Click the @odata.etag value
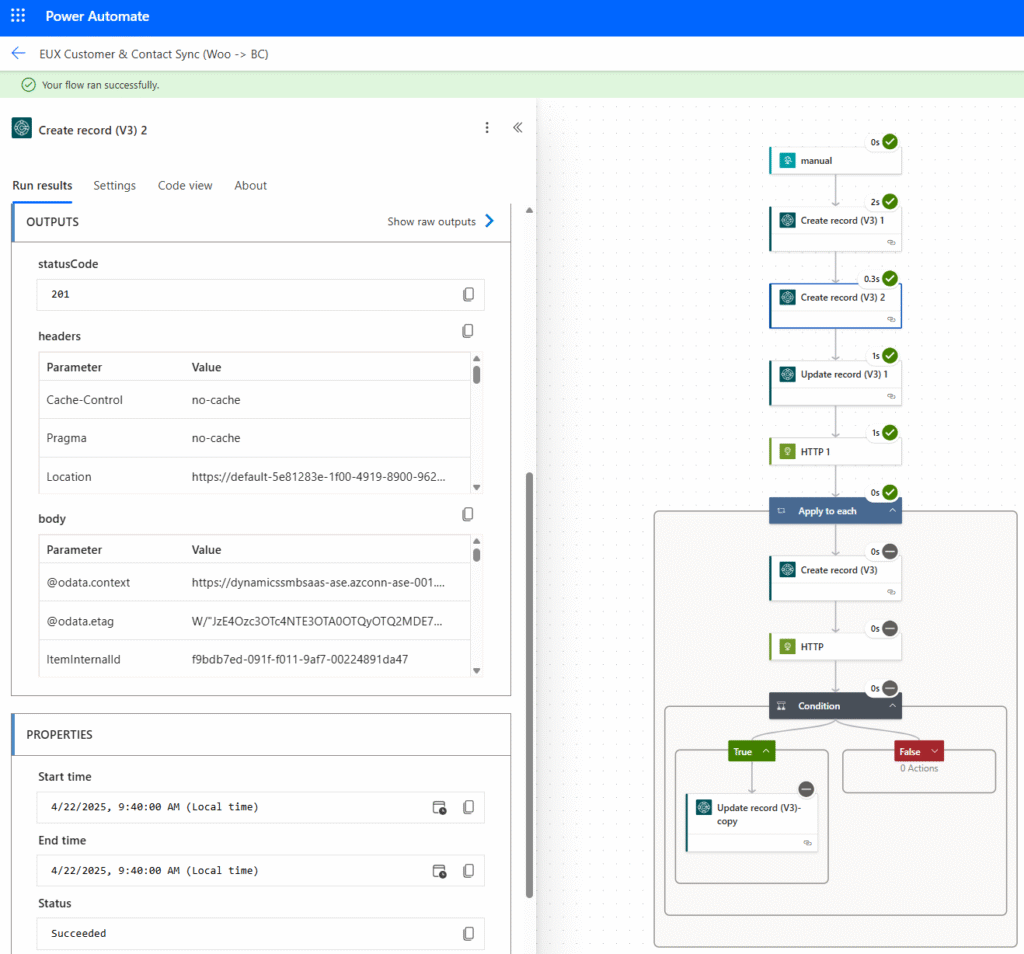This screenshot has width=1024, height=954. tap(317, 621)
